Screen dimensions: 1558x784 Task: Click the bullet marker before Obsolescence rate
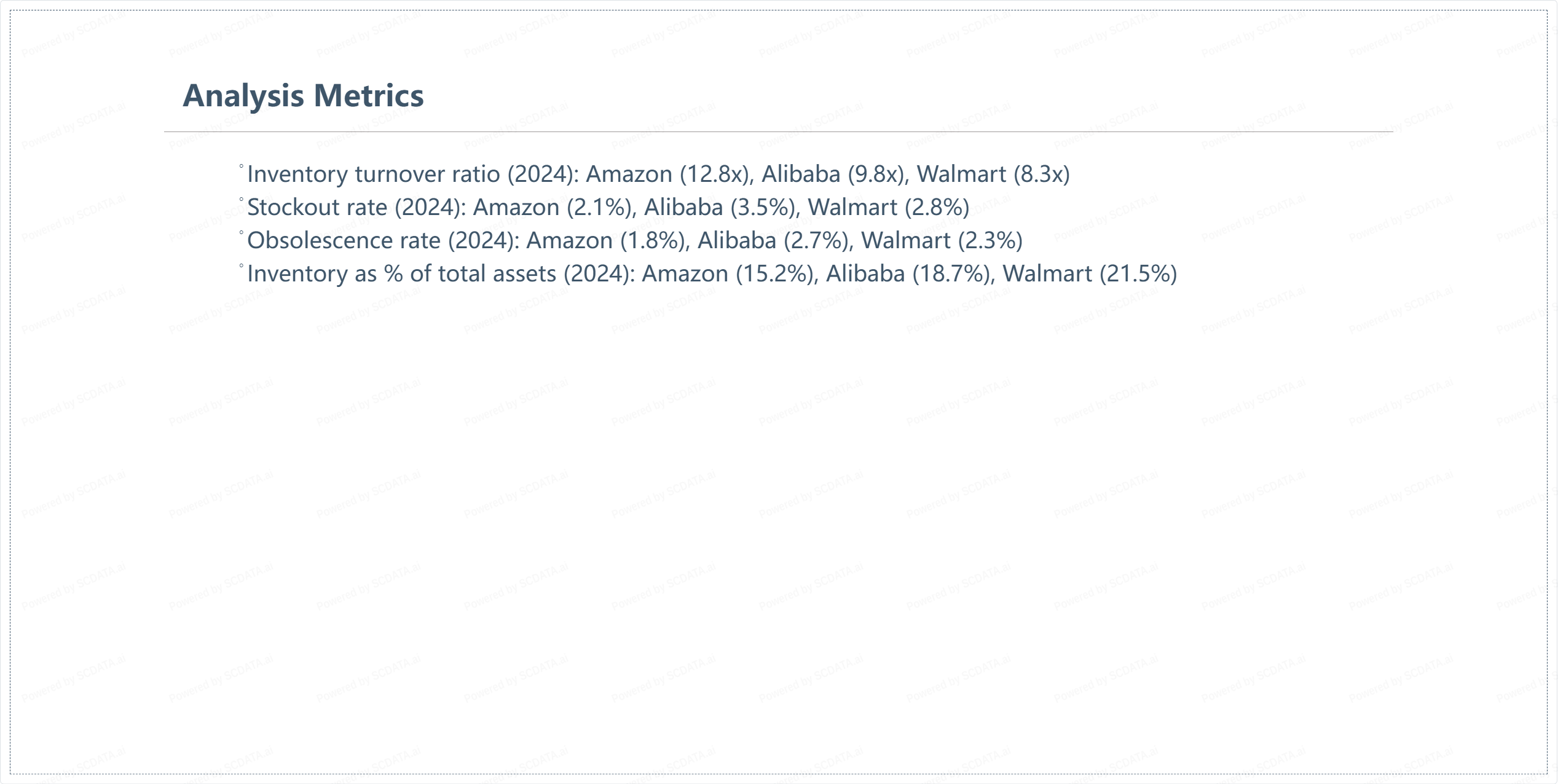pos(242,233)
